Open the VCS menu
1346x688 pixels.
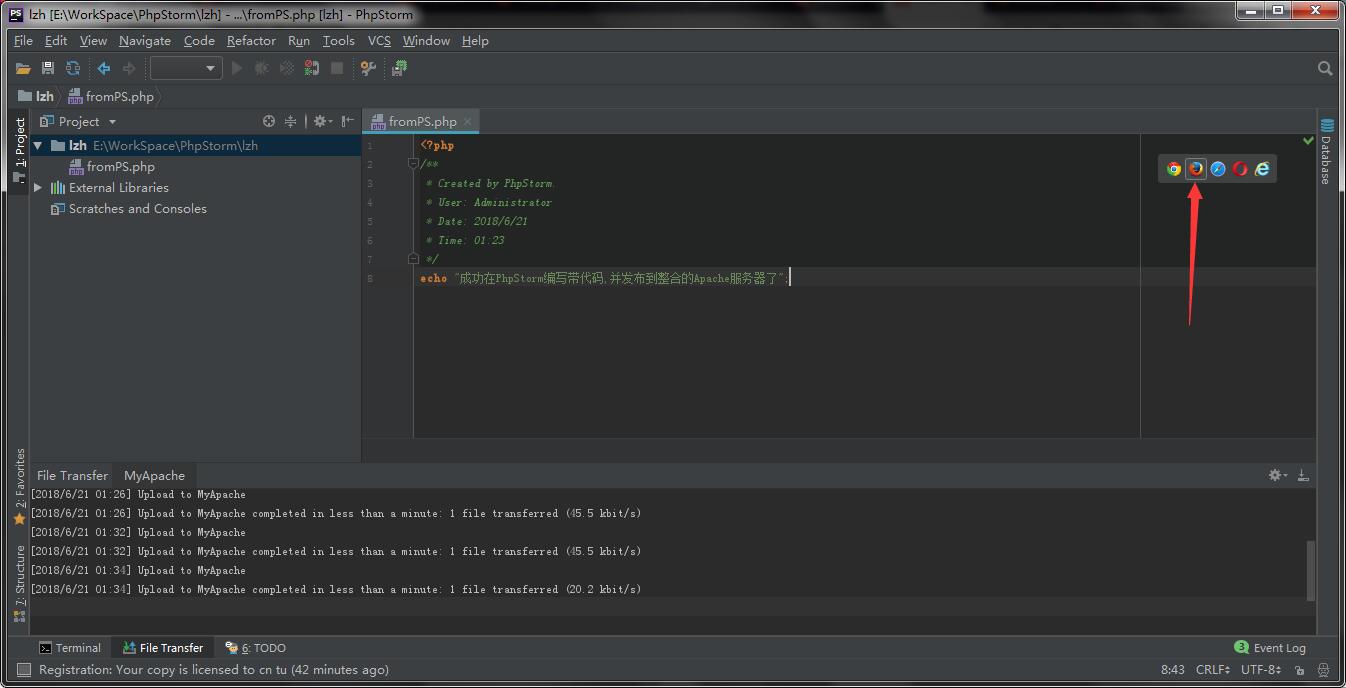379,40
